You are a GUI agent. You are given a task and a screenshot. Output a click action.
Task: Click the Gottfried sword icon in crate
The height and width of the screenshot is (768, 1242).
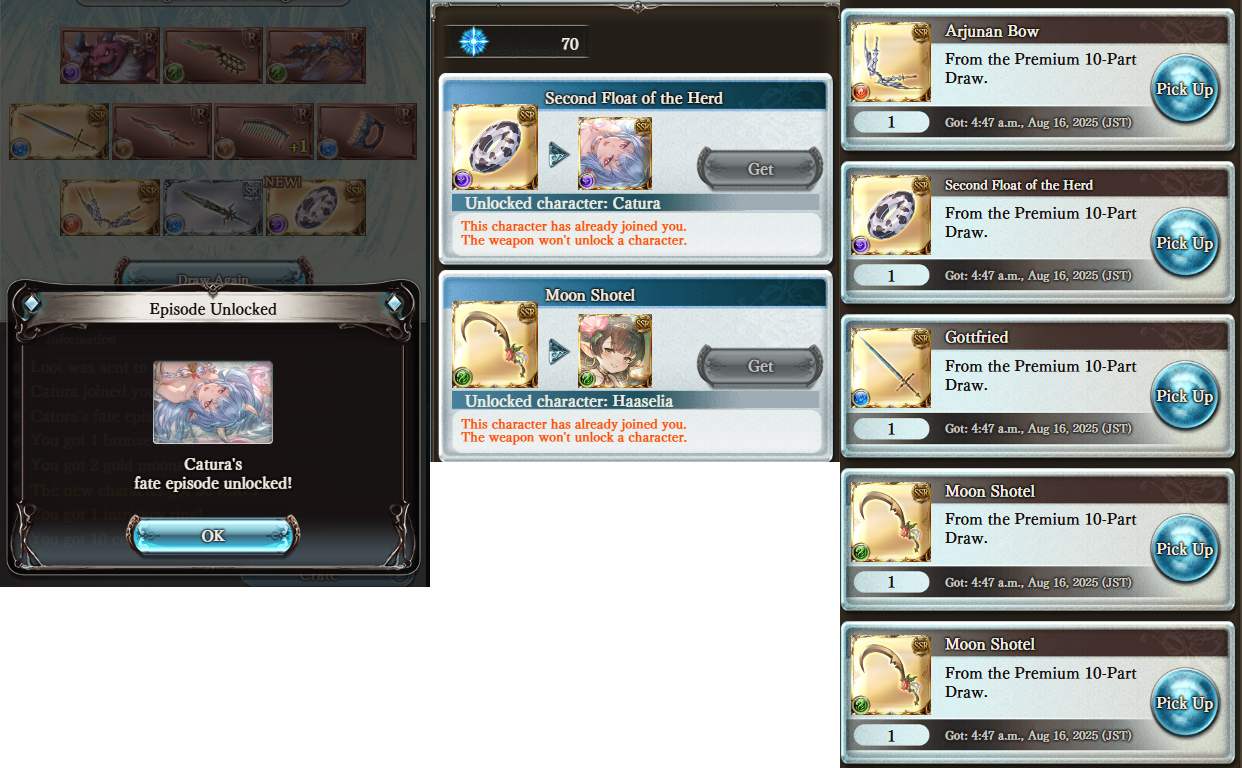coord(891,369)
